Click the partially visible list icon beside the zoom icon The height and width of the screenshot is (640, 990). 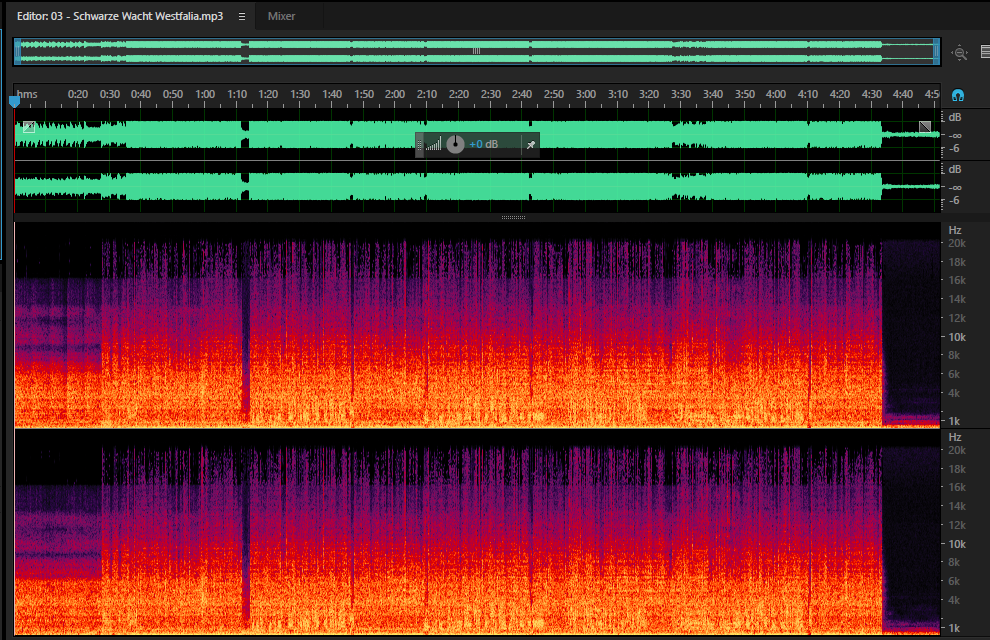[x=985, y=52]
